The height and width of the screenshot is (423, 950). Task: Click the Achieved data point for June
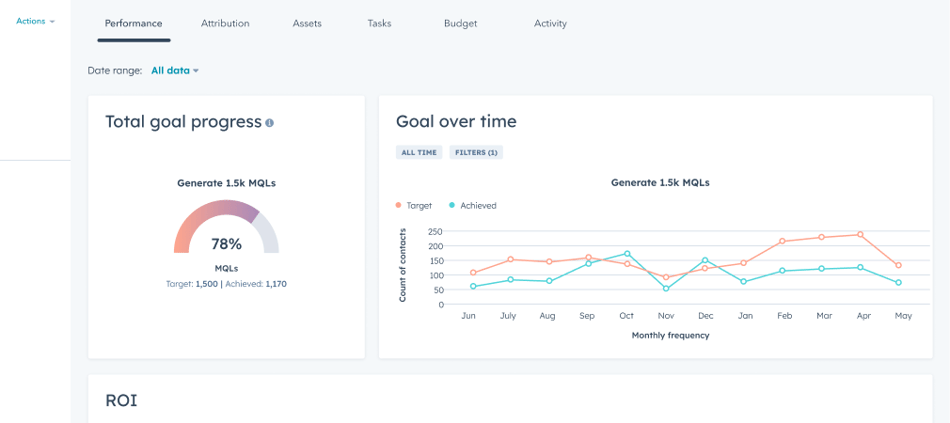click(473, 286)
